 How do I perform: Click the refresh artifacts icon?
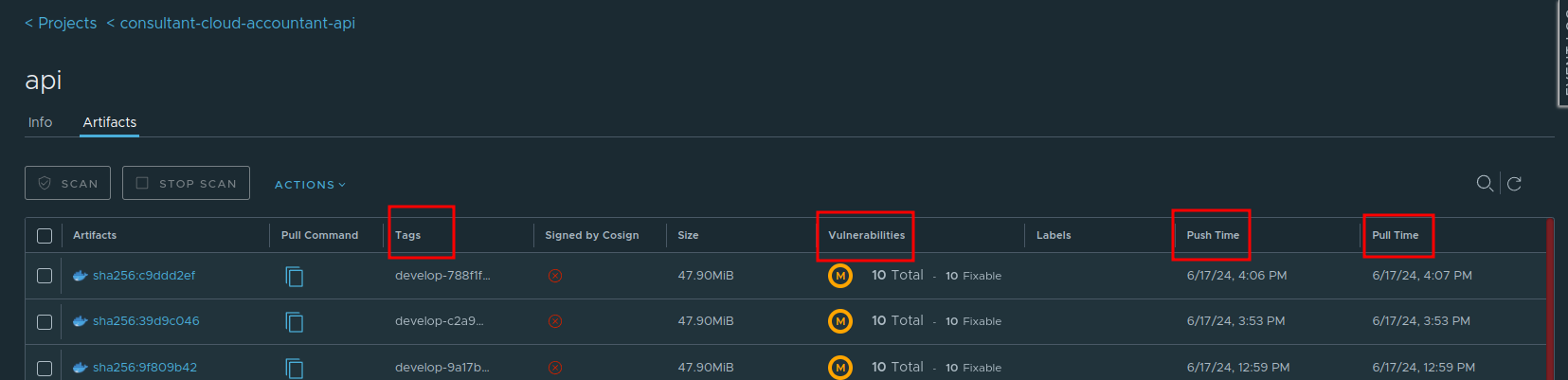point(1514,184)
